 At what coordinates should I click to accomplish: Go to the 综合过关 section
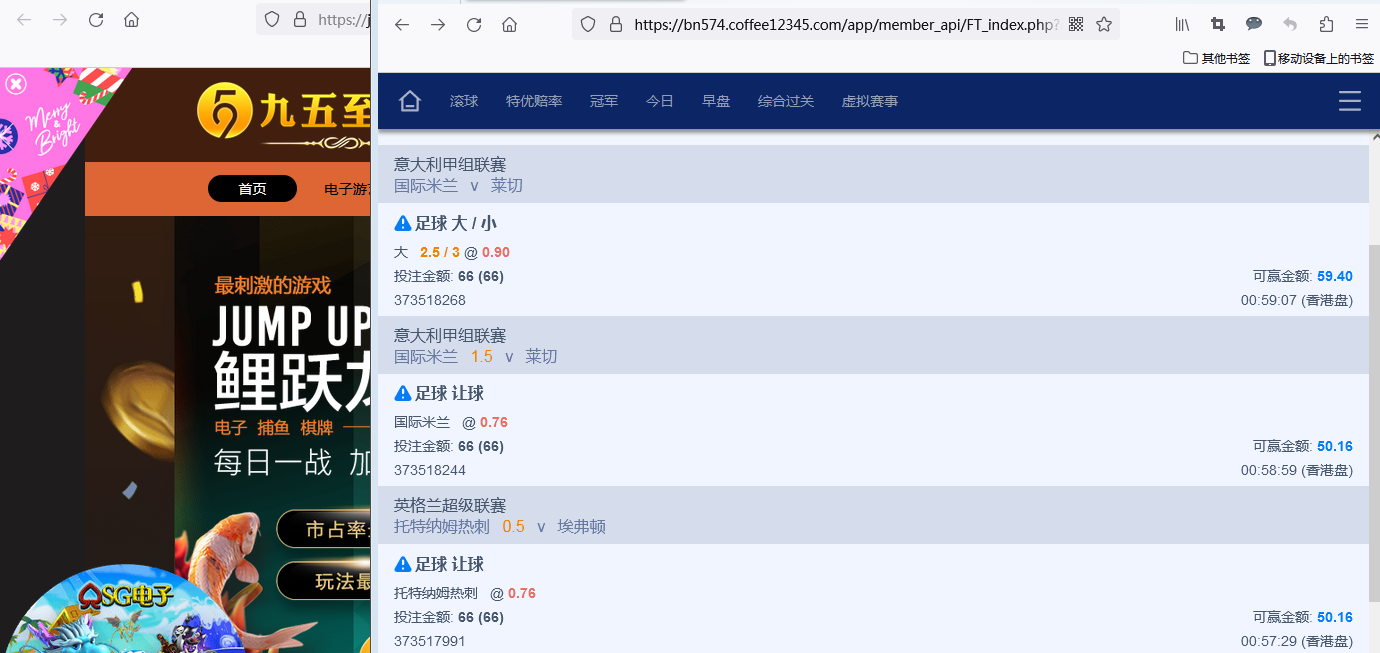click(785, 101)
